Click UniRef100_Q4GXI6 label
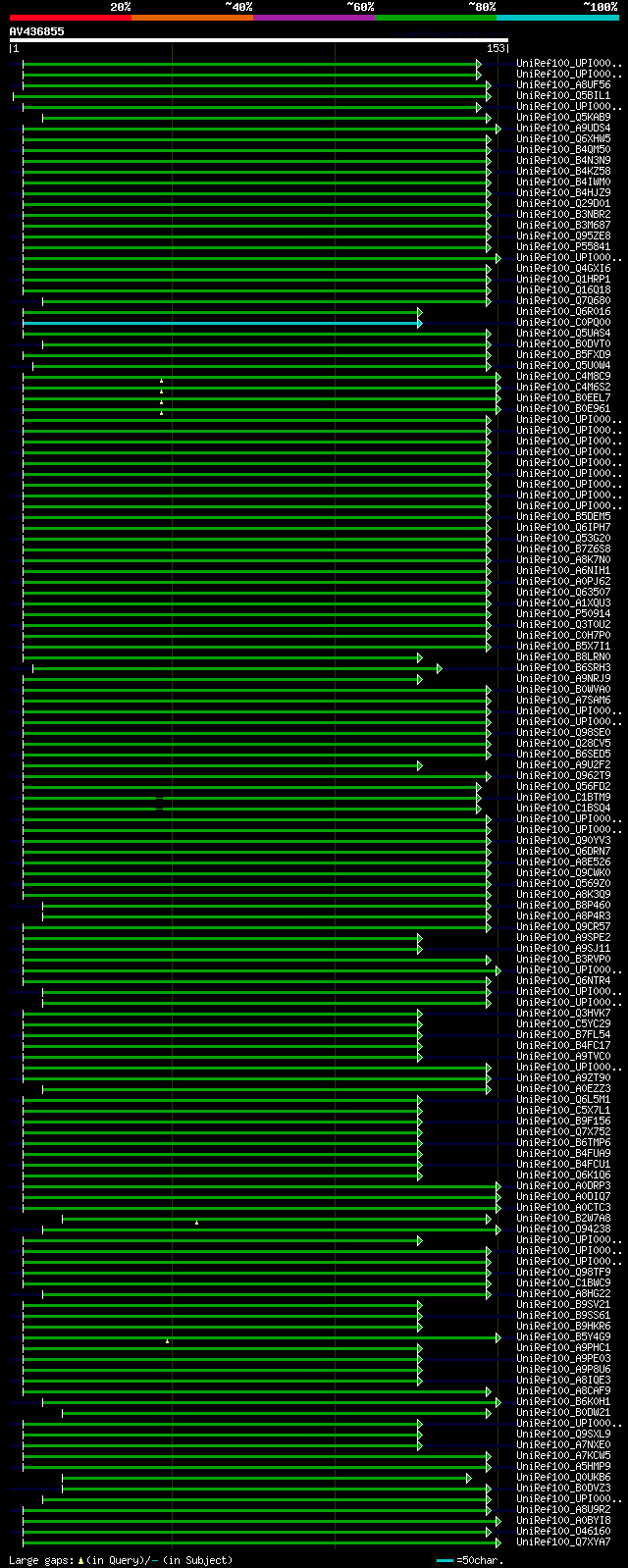The width and height of the screenshot is (628, 1568). click(x=563, y=269)
